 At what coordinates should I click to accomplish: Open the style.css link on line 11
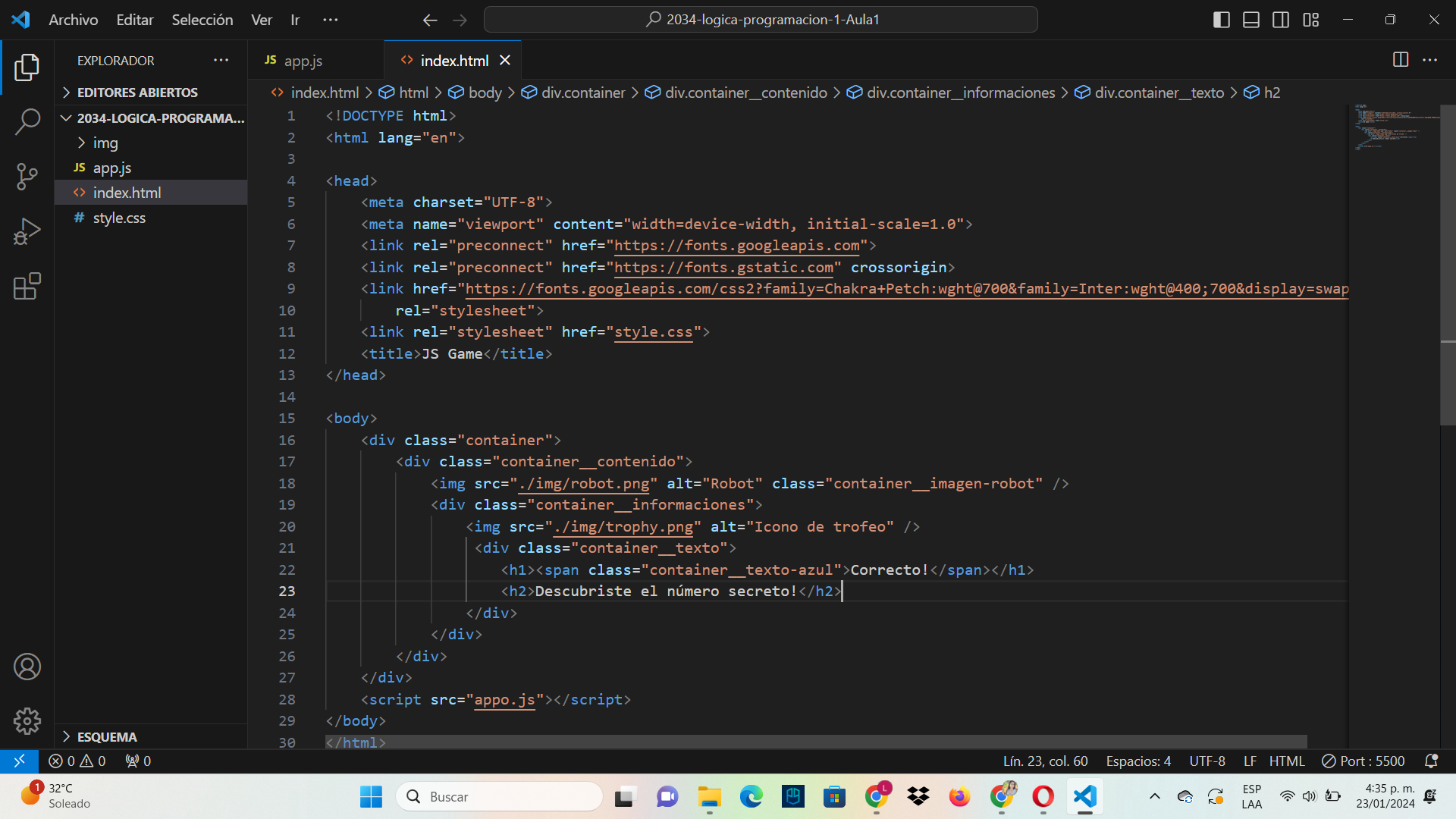point(653,332)
